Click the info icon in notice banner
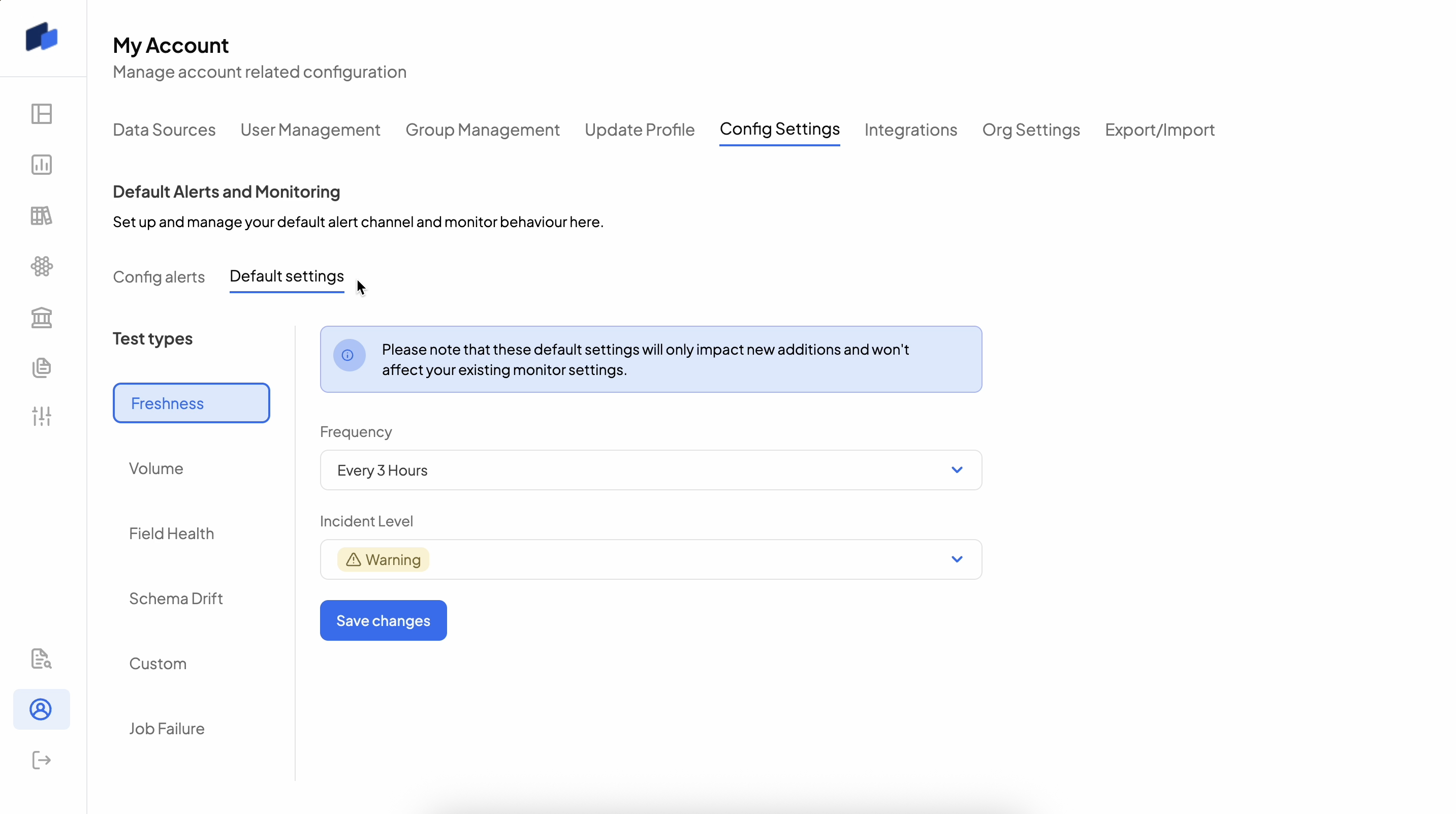 click(x=348, y=356)
